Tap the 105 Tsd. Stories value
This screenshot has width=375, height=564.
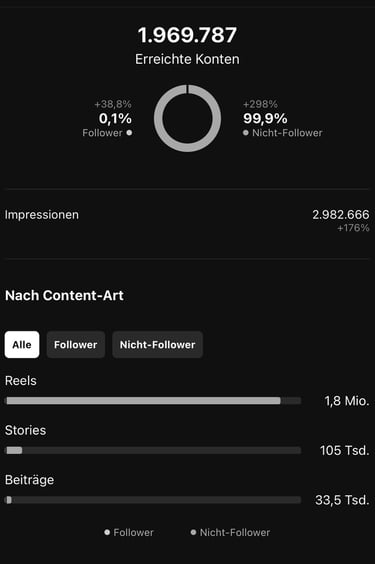[x=345, y=450]
